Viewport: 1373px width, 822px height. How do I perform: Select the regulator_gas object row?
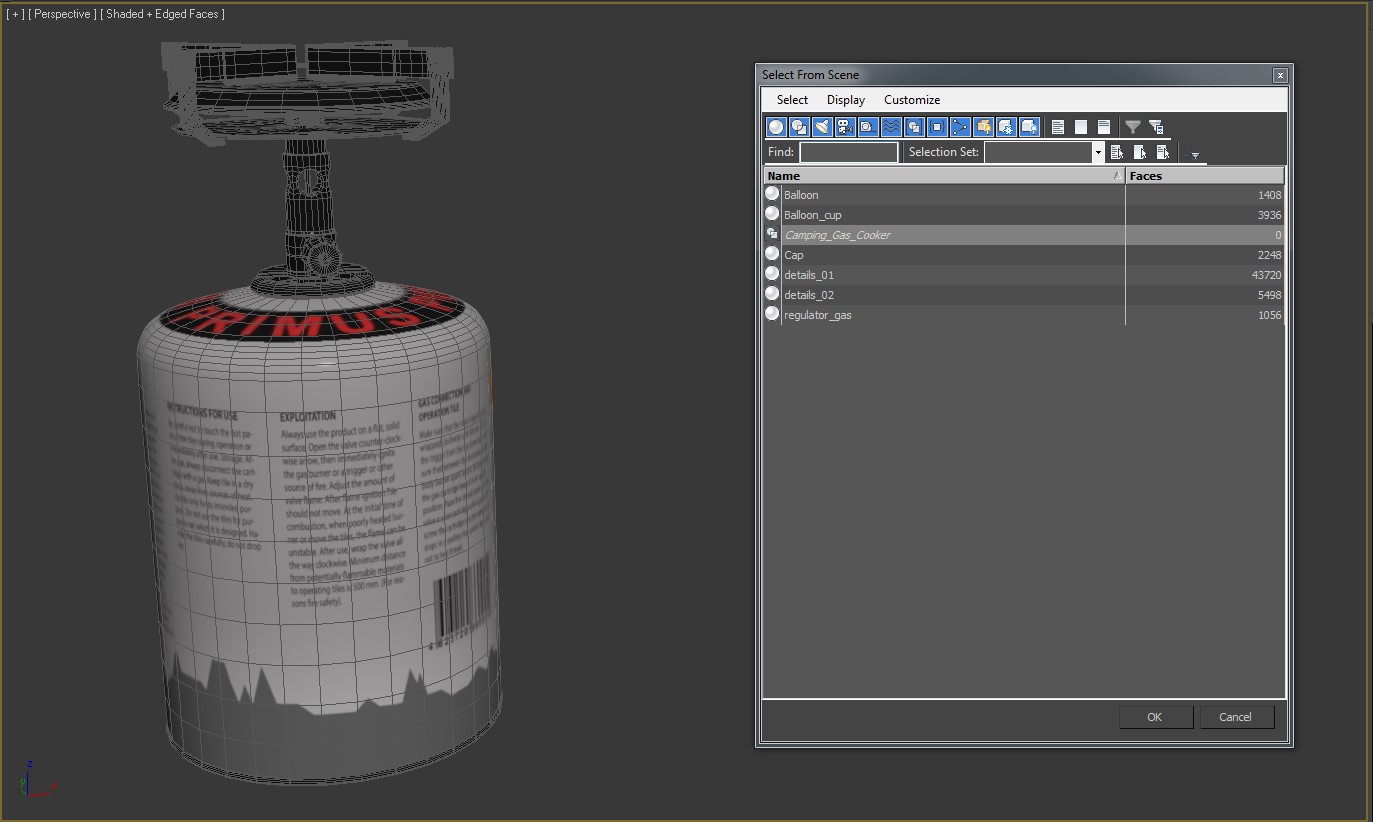coord(1024,315)
